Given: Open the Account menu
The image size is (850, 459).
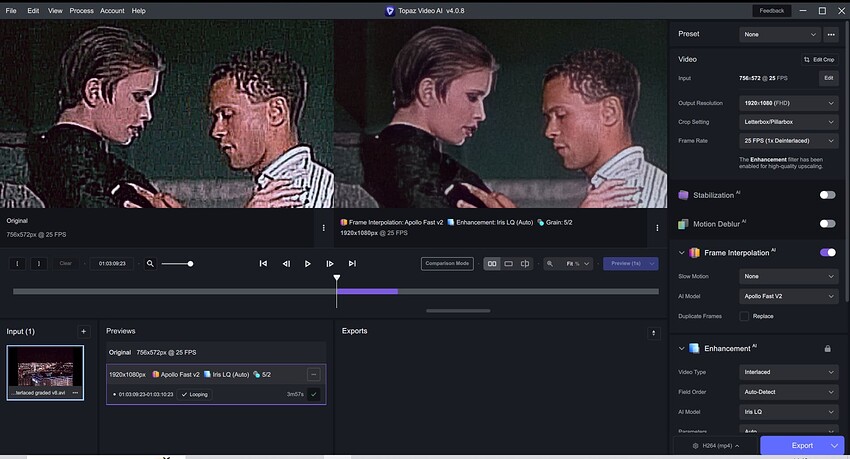Looking at the screenshot, I should (x=112, y=10).
